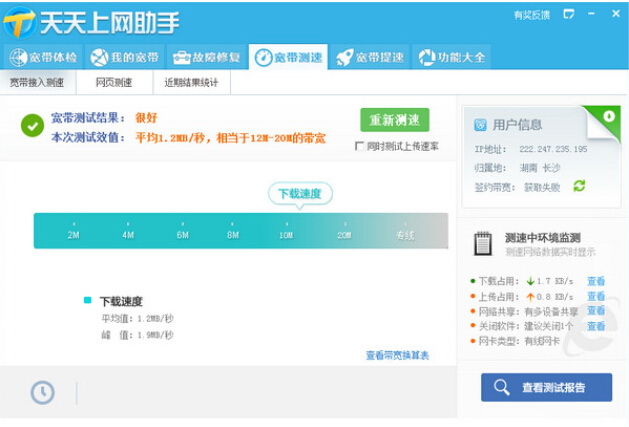Click the 重新测速 button

(x=395, y=120)
